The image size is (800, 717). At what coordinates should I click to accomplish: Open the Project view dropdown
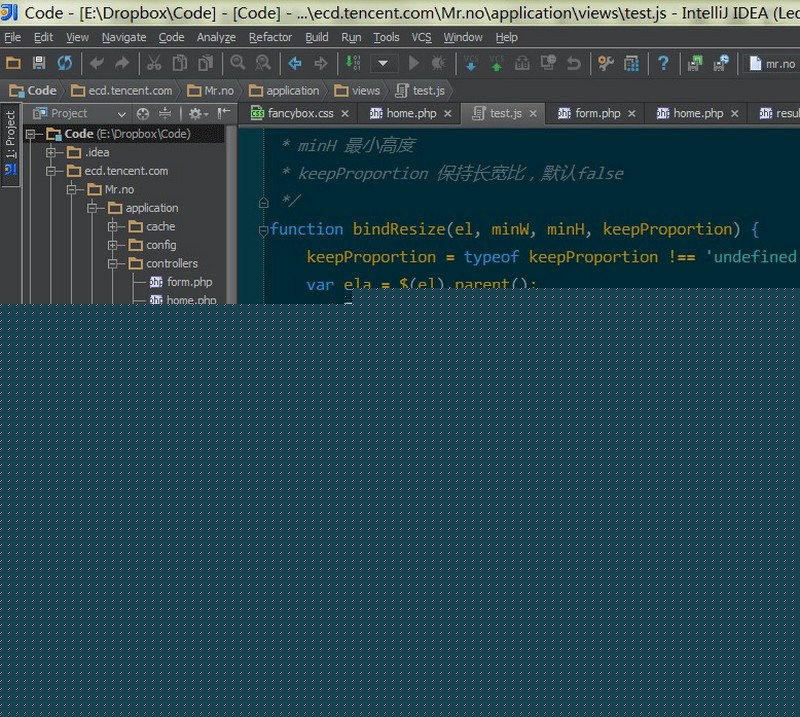pos(121,114)
